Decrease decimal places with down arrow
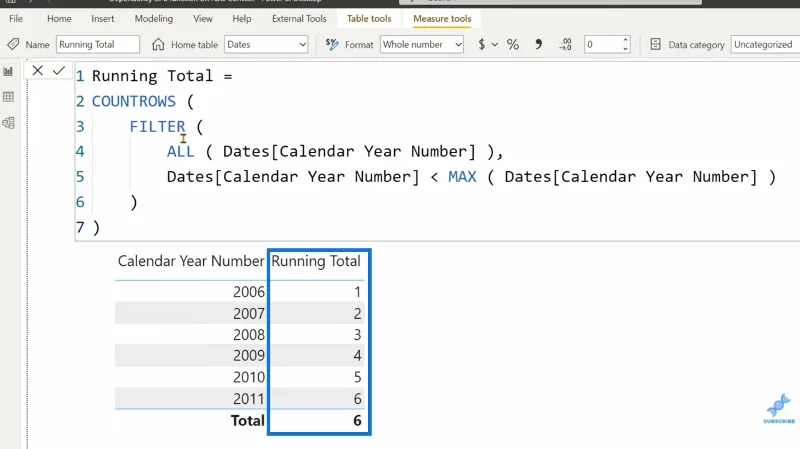The height and width of the screenshot is (449, 800). pyautogui.click(x=625, y=49)
